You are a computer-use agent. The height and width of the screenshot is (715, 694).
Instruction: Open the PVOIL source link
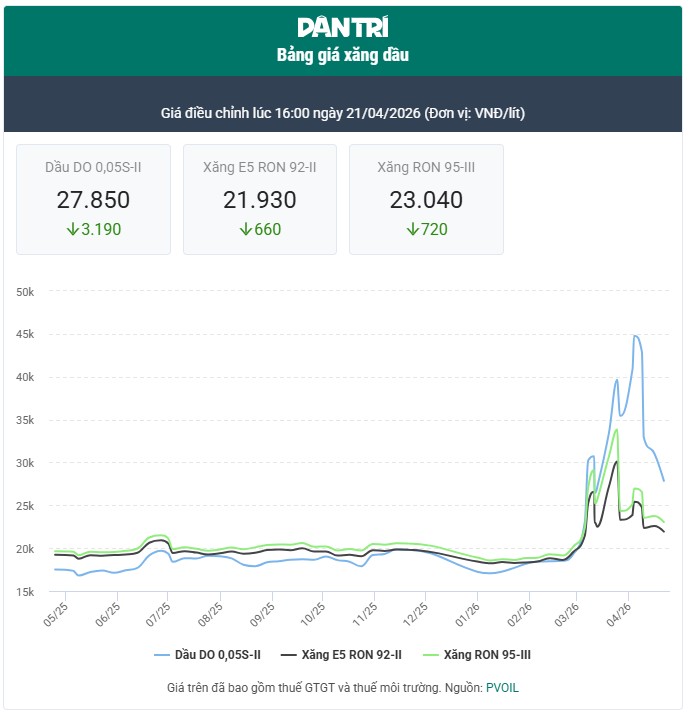click(502, 688)
